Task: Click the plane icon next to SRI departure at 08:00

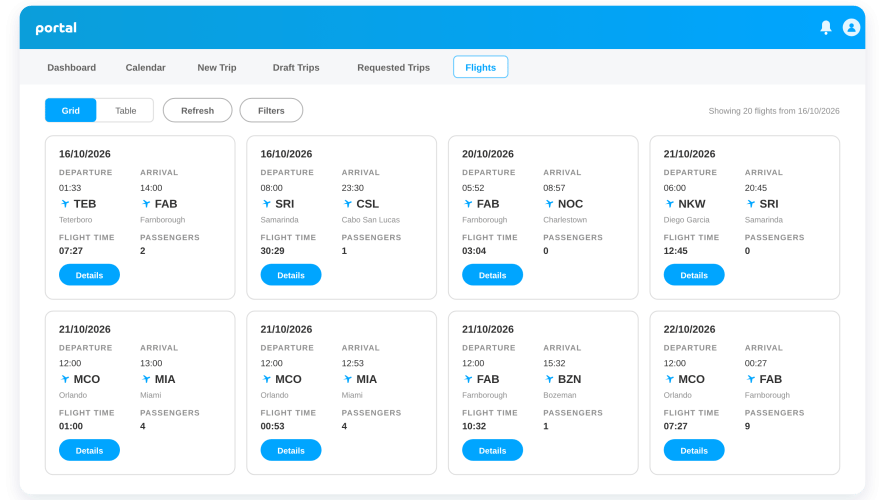Action: point(266,204)
